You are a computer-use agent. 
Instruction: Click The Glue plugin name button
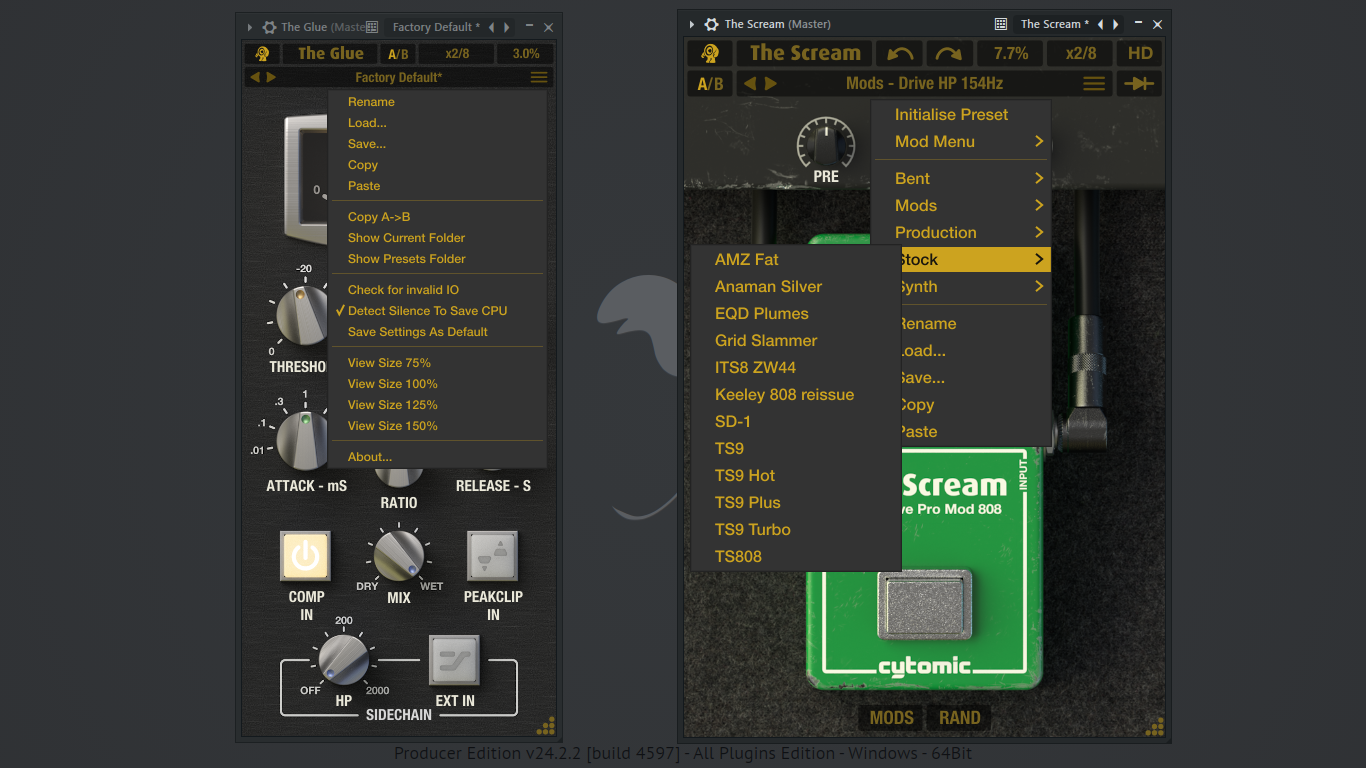[x=331, y=54]
